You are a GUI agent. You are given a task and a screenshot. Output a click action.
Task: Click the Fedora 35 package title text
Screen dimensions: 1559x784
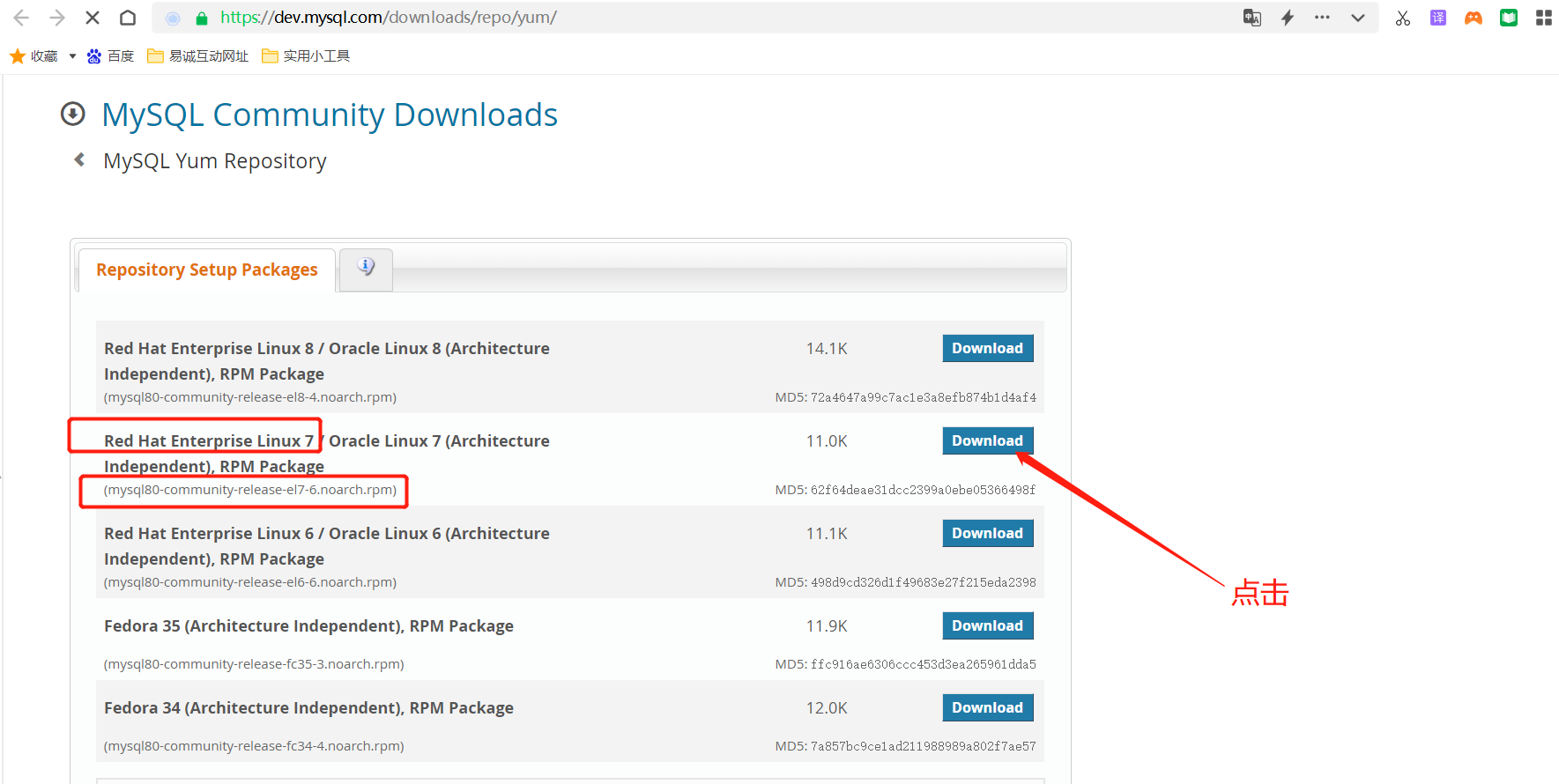pos(308,626)
